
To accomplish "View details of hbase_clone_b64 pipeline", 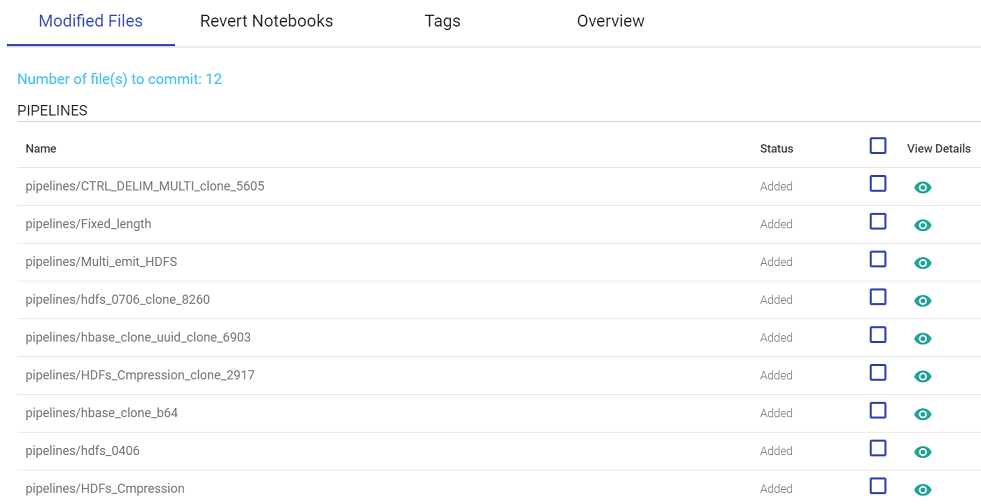I will 922,414.
